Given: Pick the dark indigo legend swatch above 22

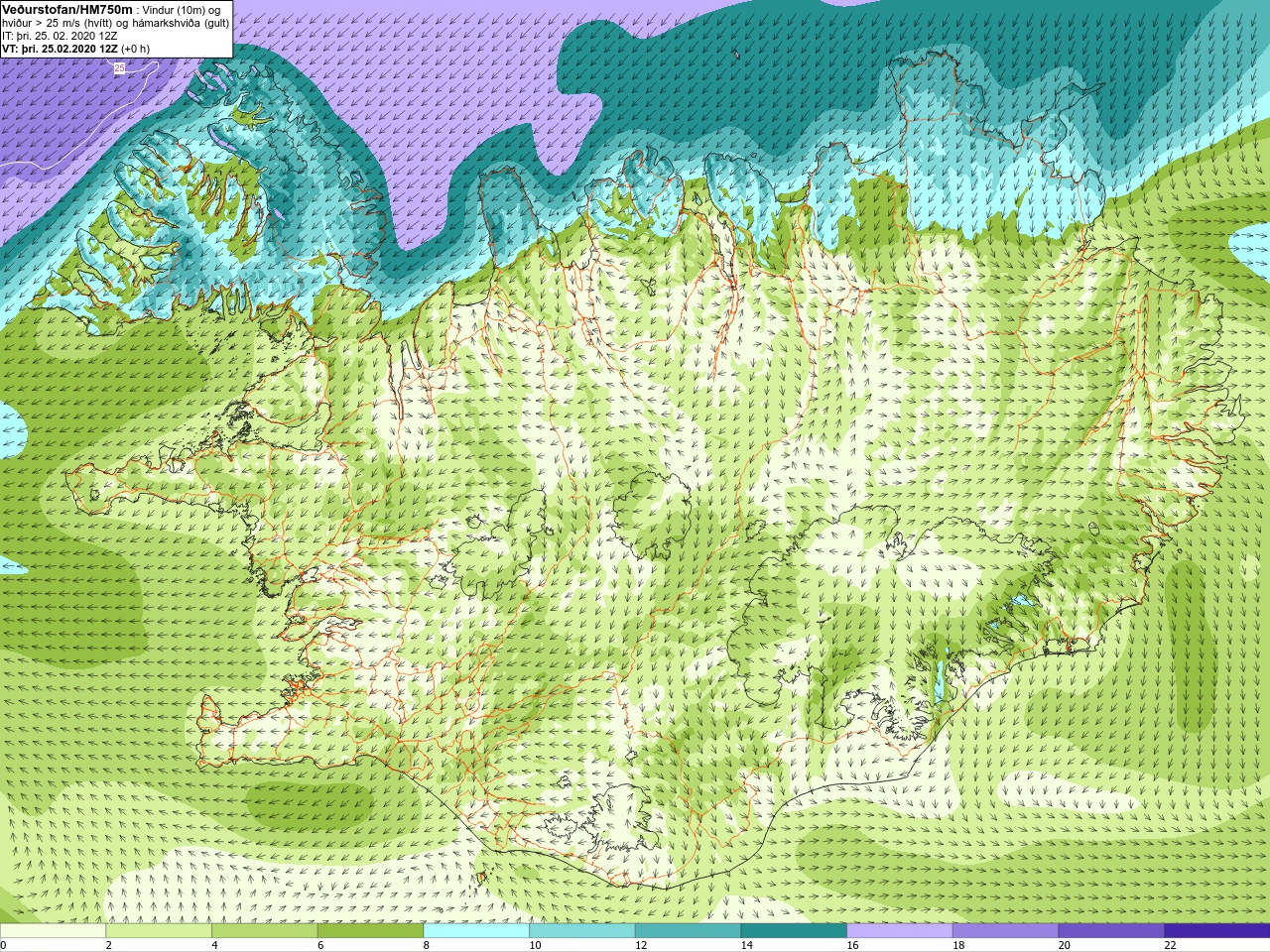Looking at the screenshot, I should pyautogui.click(x=1216, y=931).
